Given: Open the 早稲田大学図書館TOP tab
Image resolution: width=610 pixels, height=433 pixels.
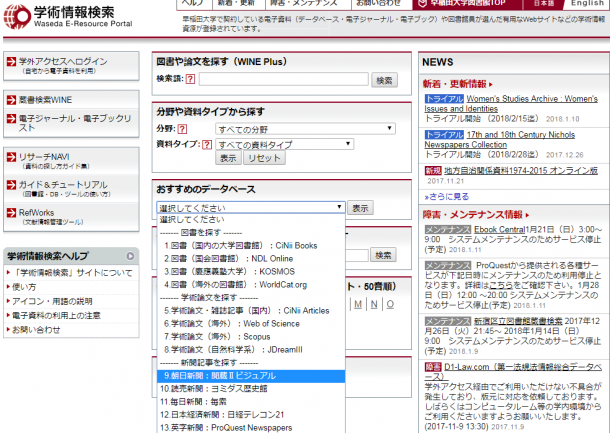Looking at the screenshot, I should [467, 4].
